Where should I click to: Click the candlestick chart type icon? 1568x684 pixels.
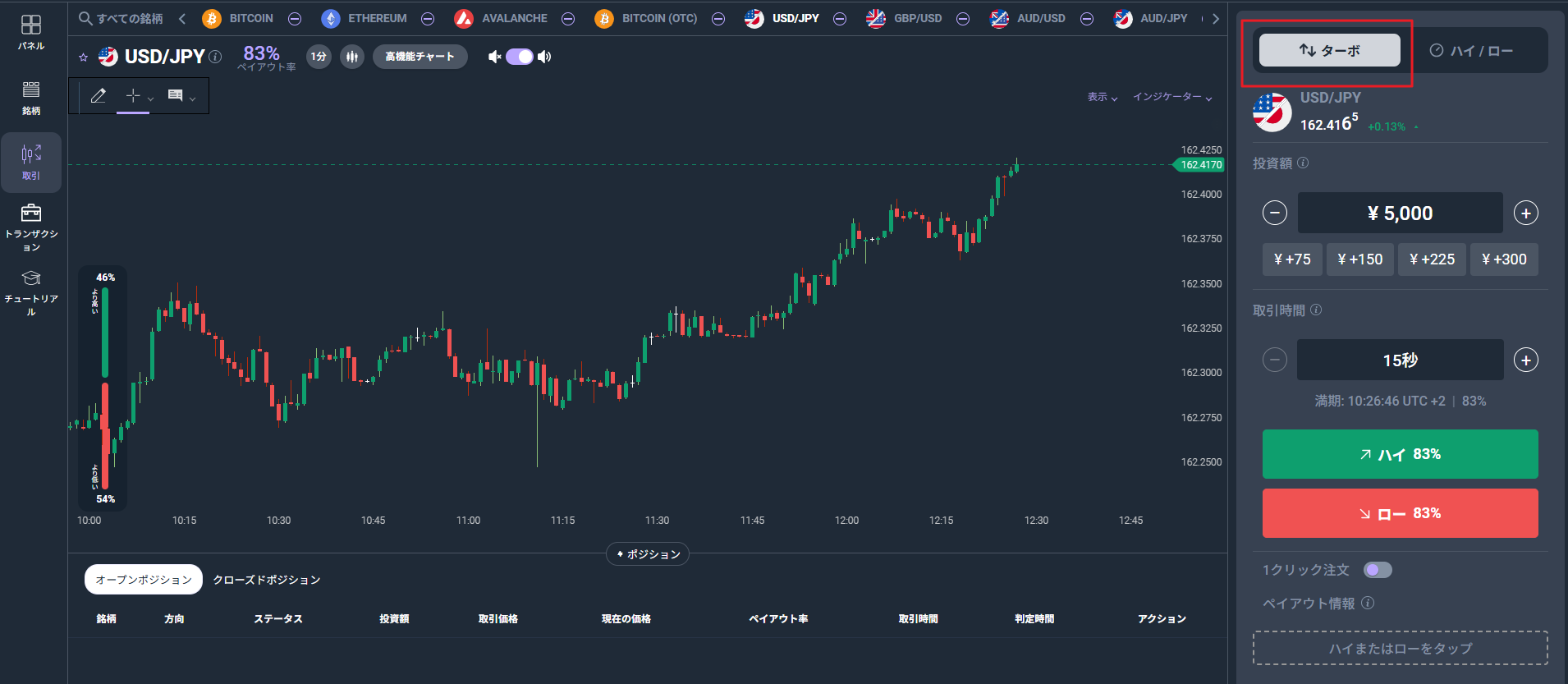point(352,57)
